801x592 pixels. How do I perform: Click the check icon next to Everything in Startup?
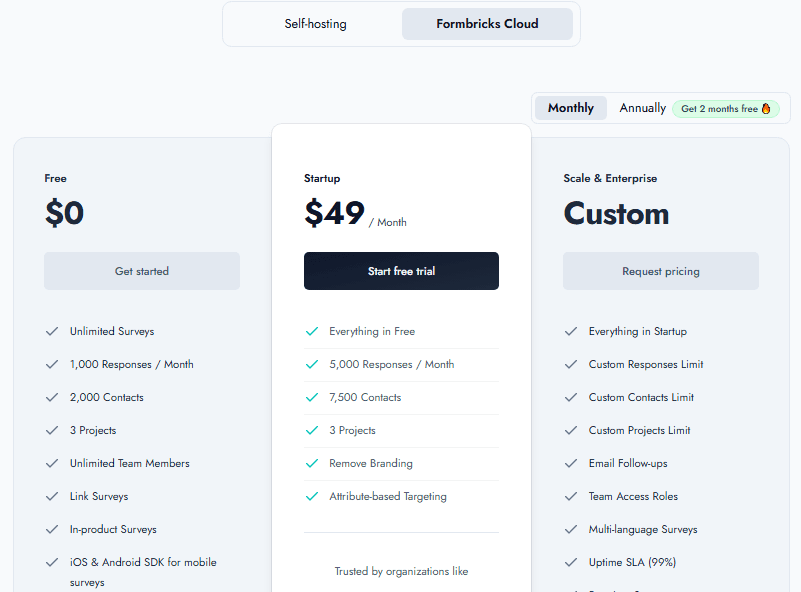tap(571, 331)
